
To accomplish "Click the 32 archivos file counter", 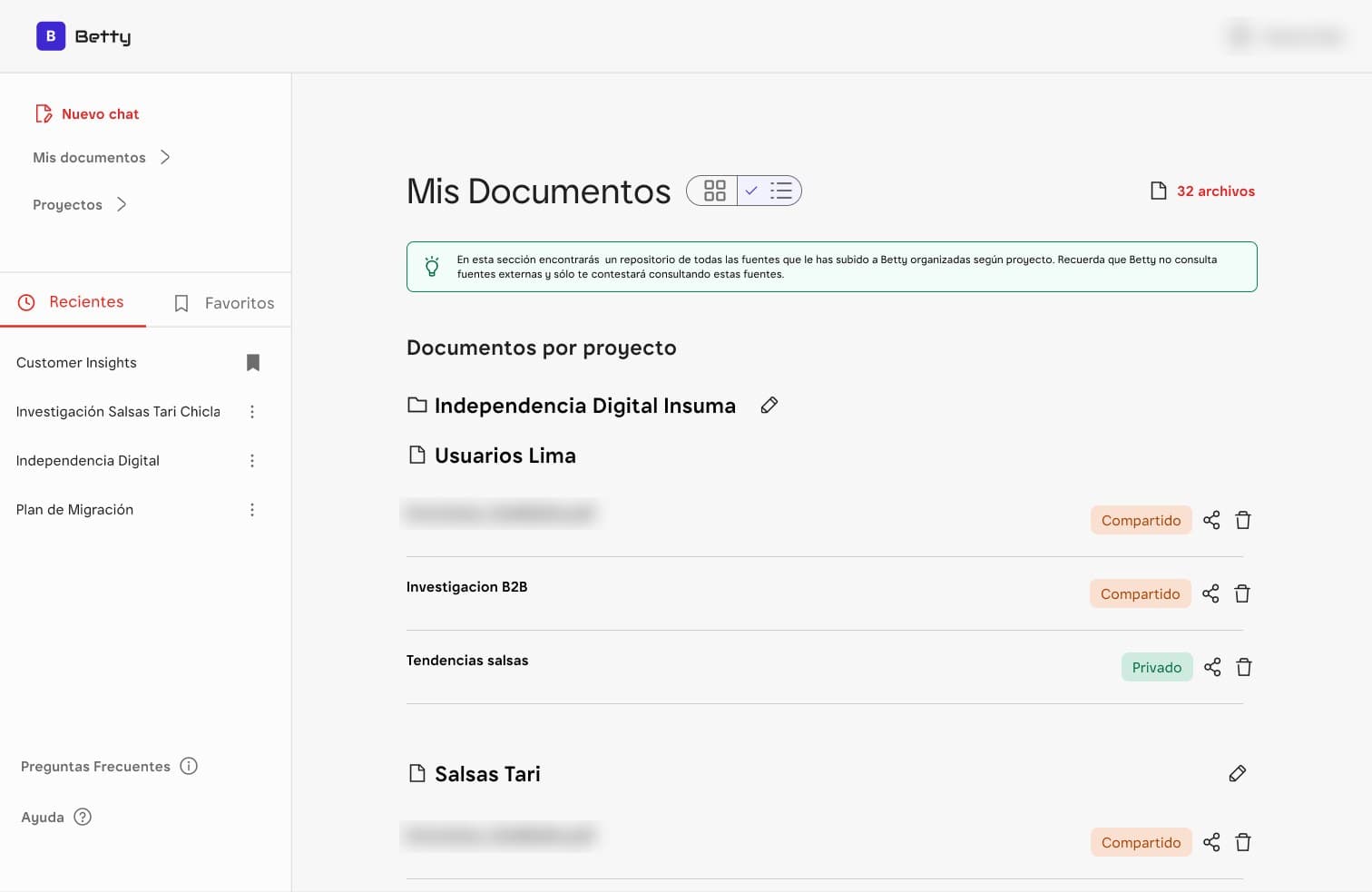I will pos(1202,191).
